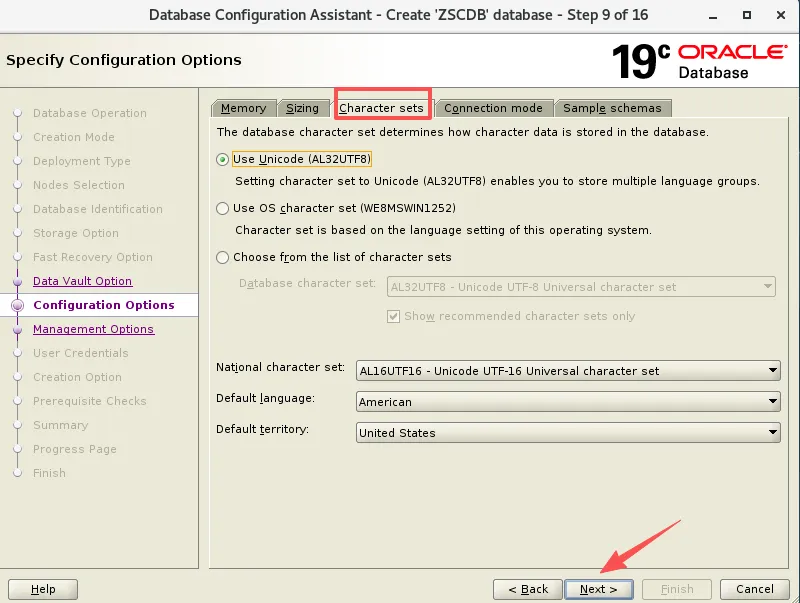Image resolution: width=800 pixels, height=603 pixels.
Task: Click Deployment Type step label
Action: point(82,161)
